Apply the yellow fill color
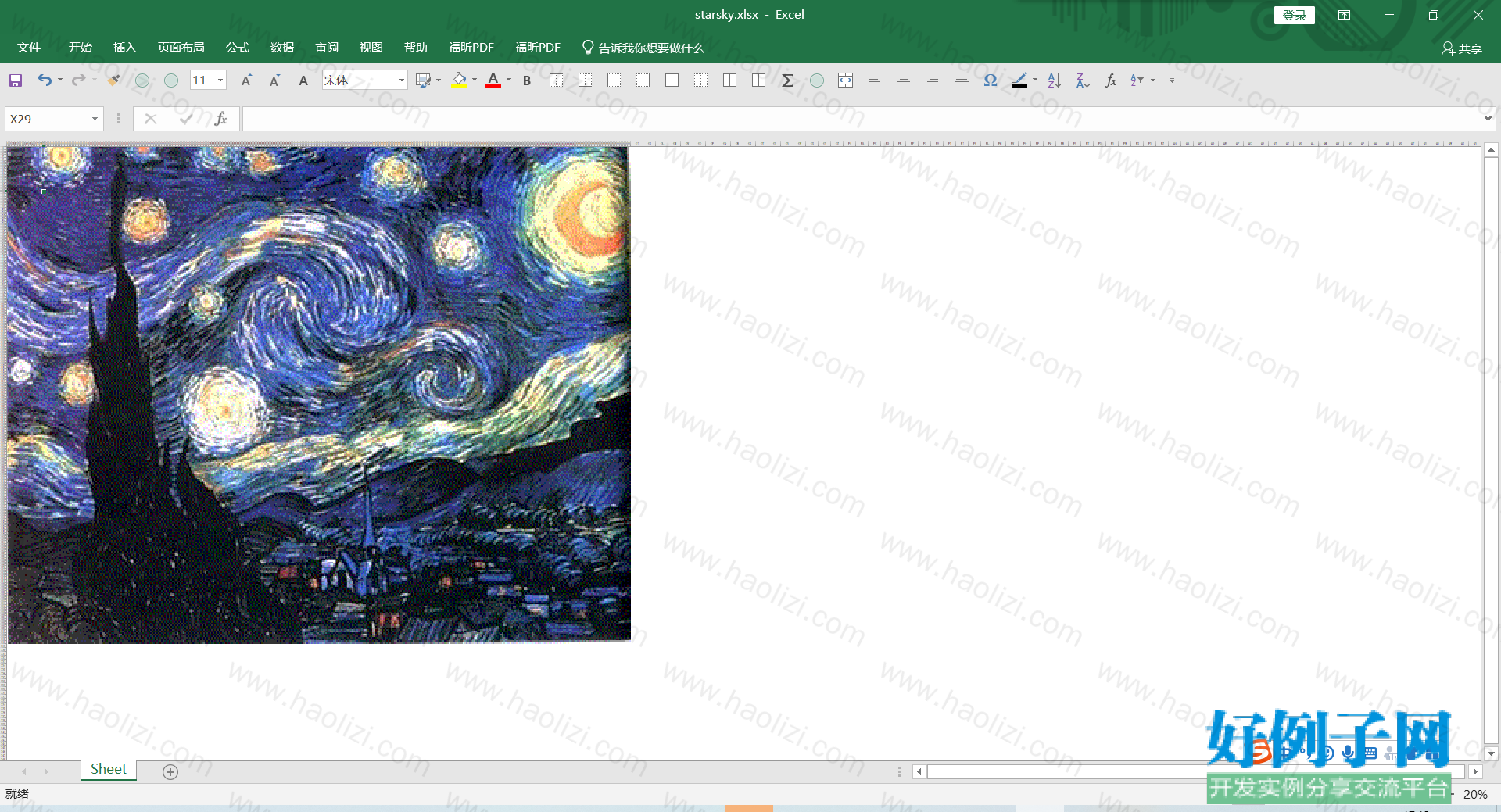Viewport: 1501px width, 812px height. coord(460,80)
